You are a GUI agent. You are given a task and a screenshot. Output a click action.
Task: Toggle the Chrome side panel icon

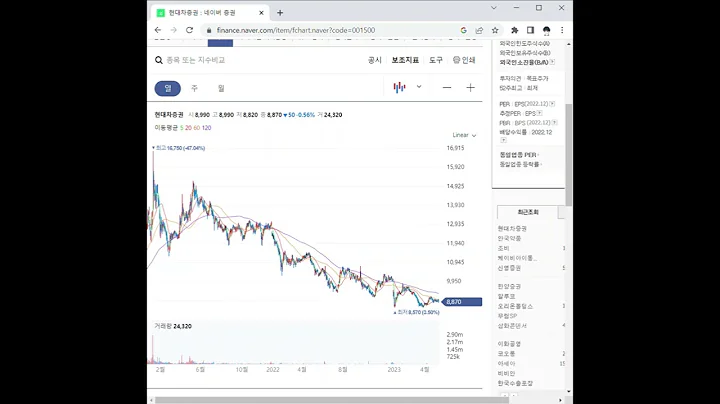point(530,30)
